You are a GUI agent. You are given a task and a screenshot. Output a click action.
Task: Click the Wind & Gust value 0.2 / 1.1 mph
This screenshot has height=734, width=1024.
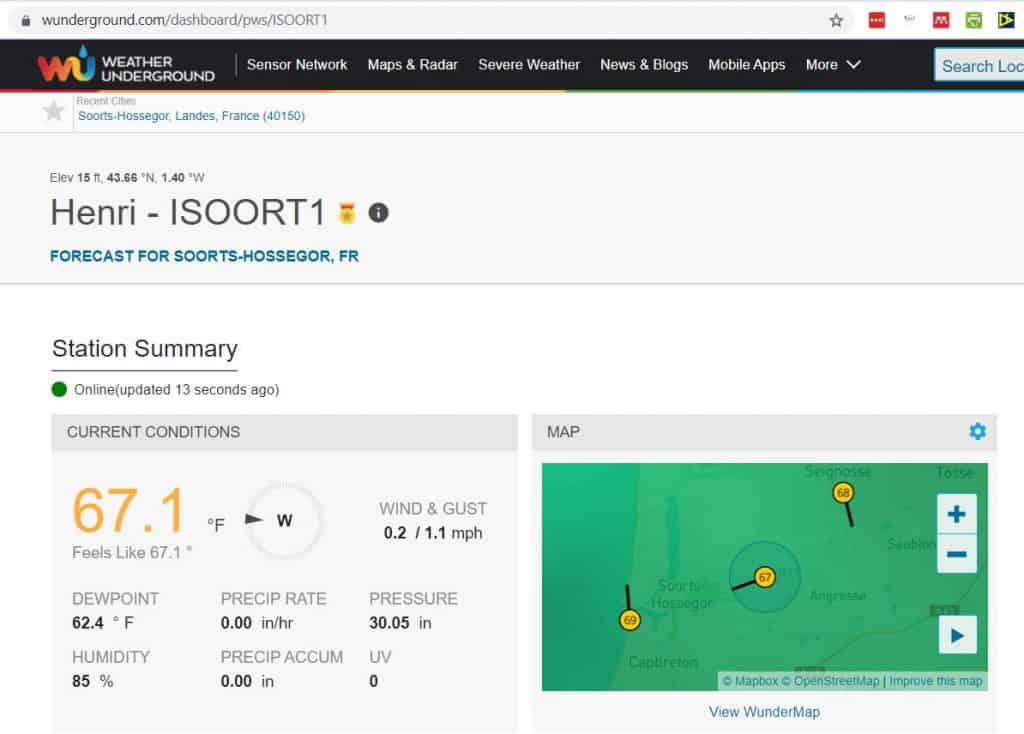click(433, 533)
